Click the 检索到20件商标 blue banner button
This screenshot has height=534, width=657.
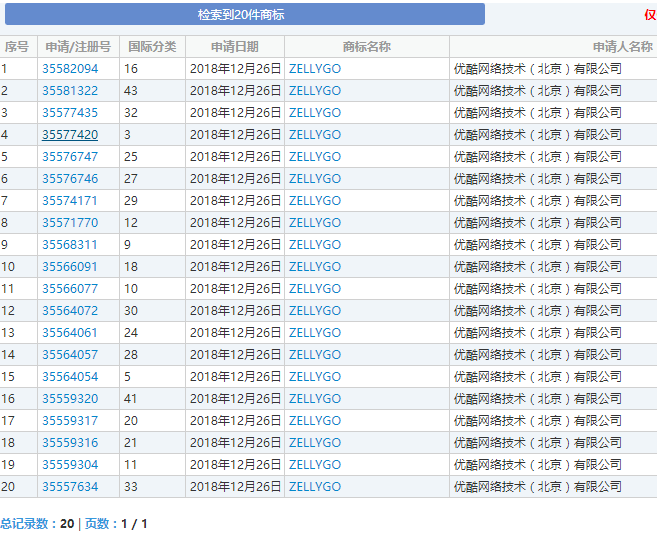(x=241, y=14)
